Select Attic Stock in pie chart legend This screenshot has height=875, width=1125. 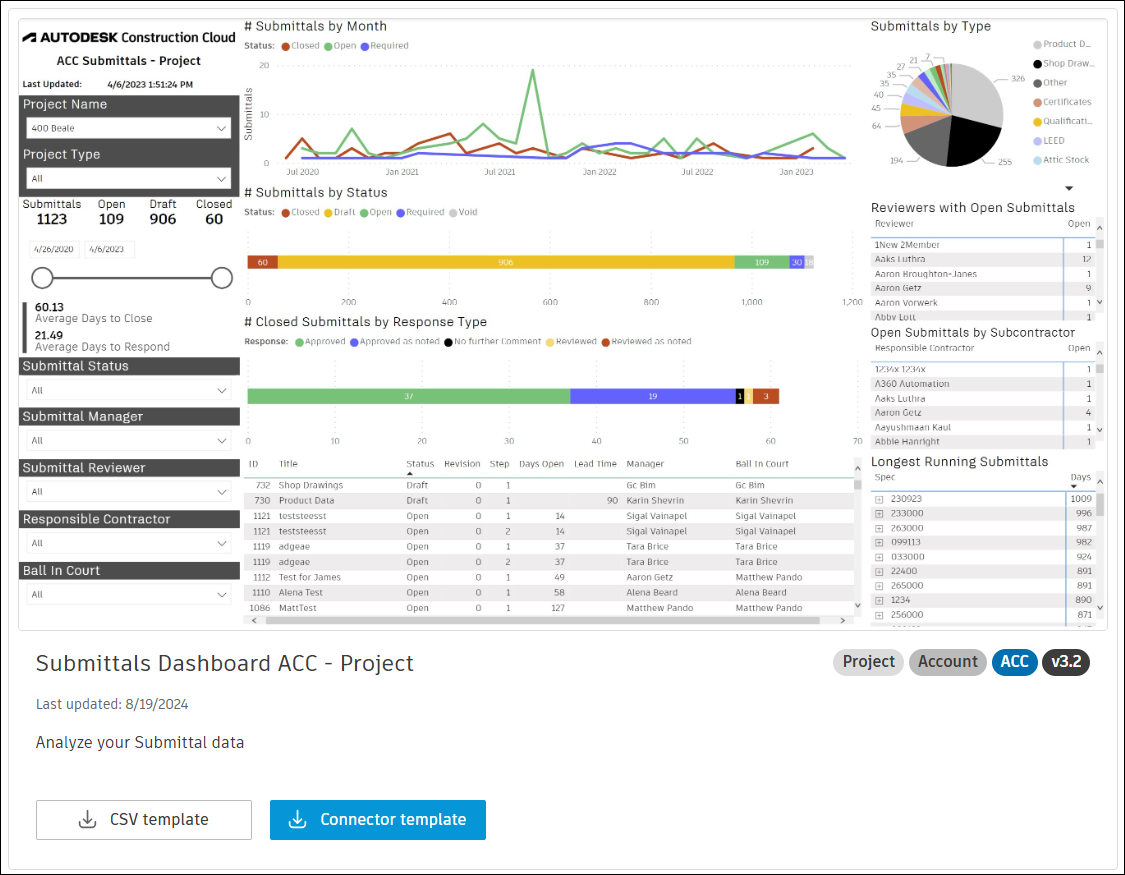[1061, 160]
